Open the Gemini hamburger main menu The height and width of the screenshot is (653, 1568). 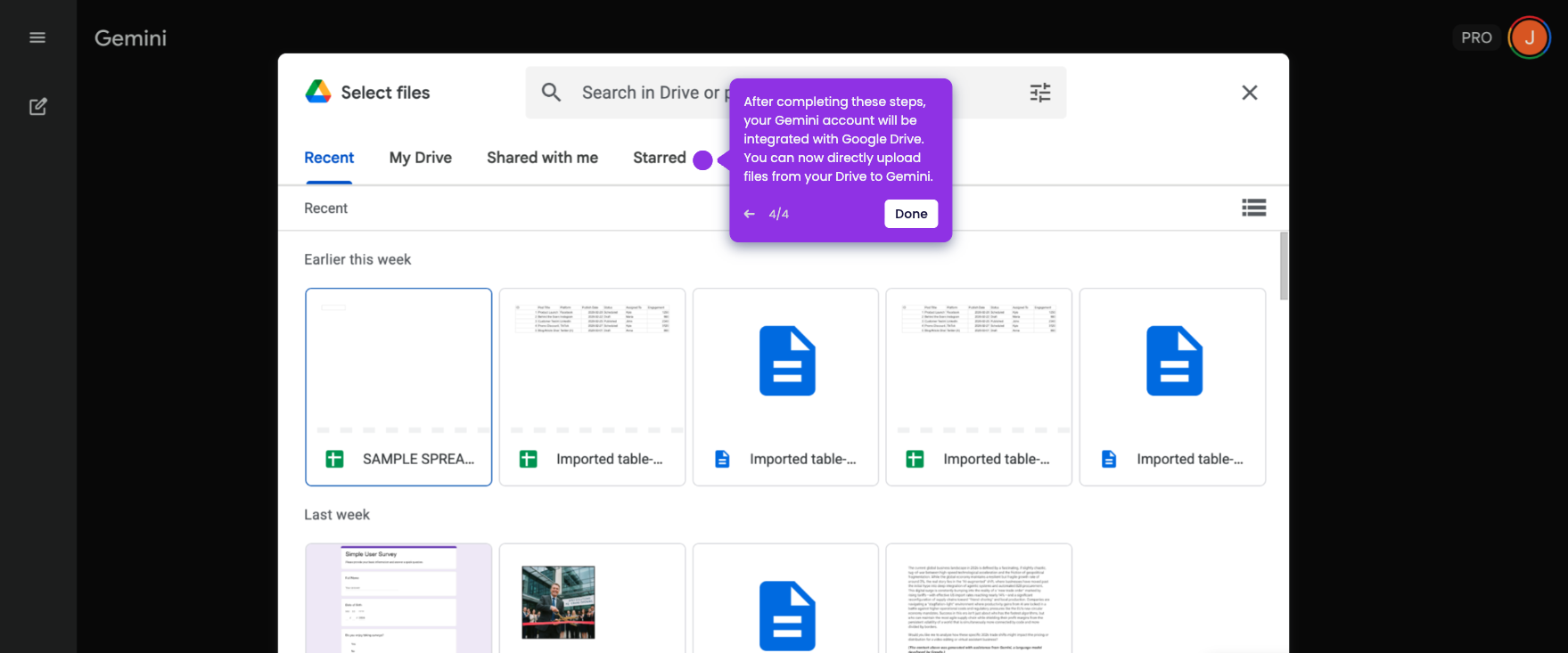pyautogui.click(x=37, y=37)
